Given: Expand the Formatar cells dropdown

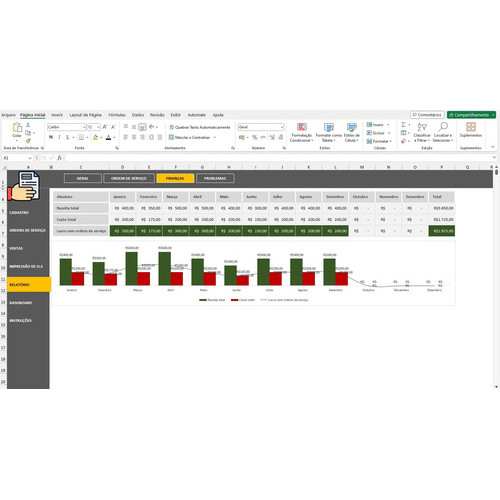Looking at the screenshot, I should click(390, 141).
